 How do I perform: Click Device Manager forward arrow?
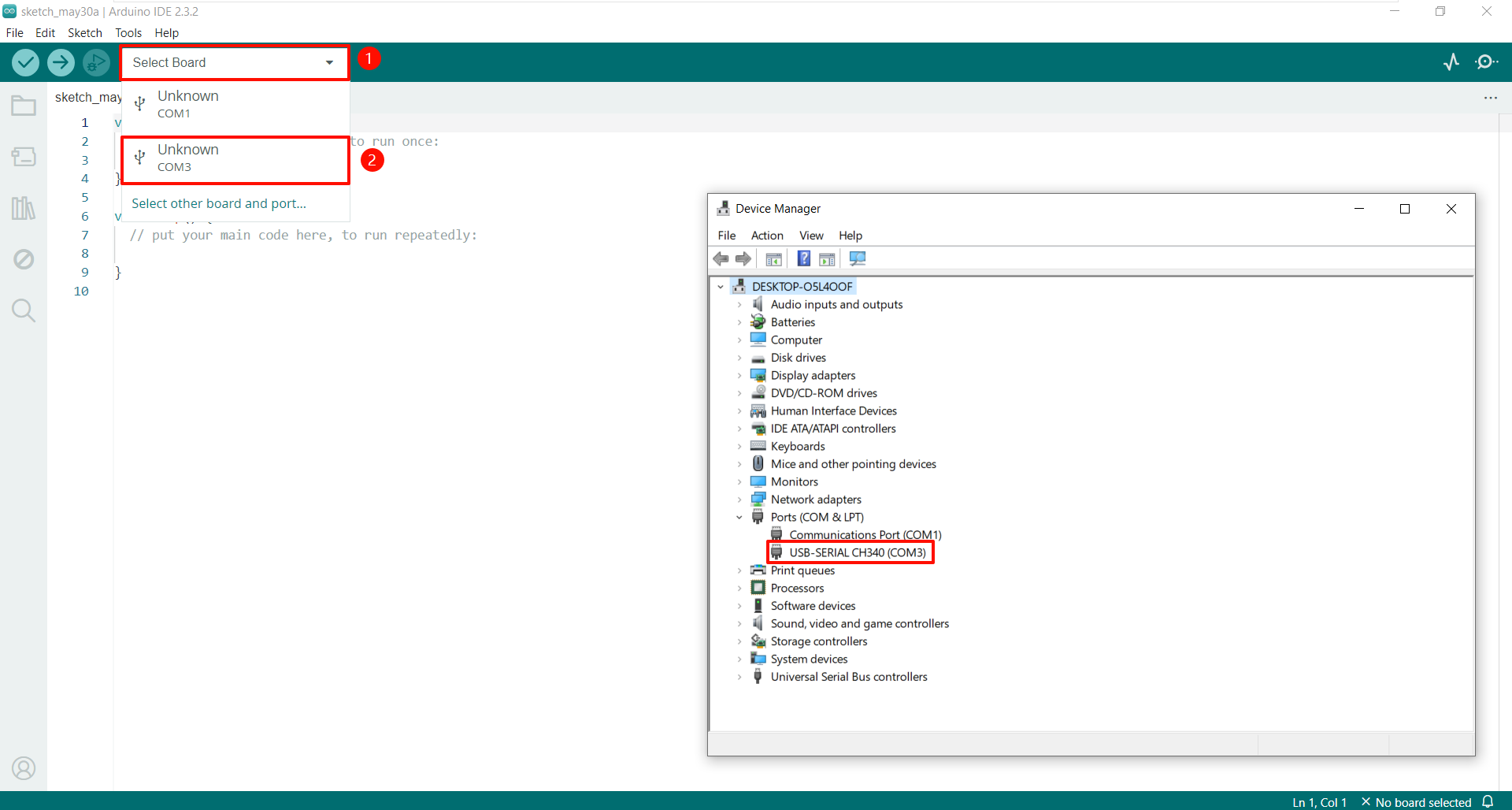pos(743,258)
